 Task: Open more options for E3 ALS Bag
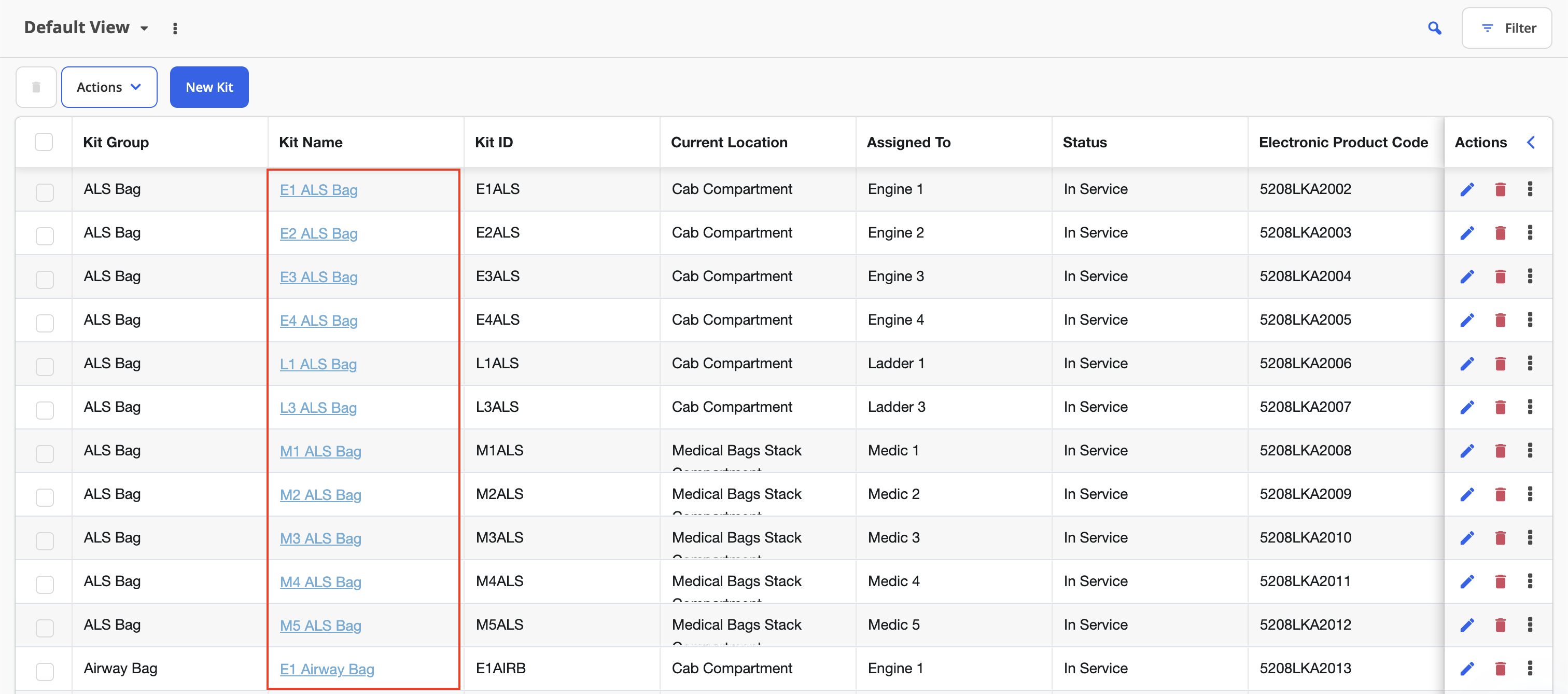[1530, 276]
